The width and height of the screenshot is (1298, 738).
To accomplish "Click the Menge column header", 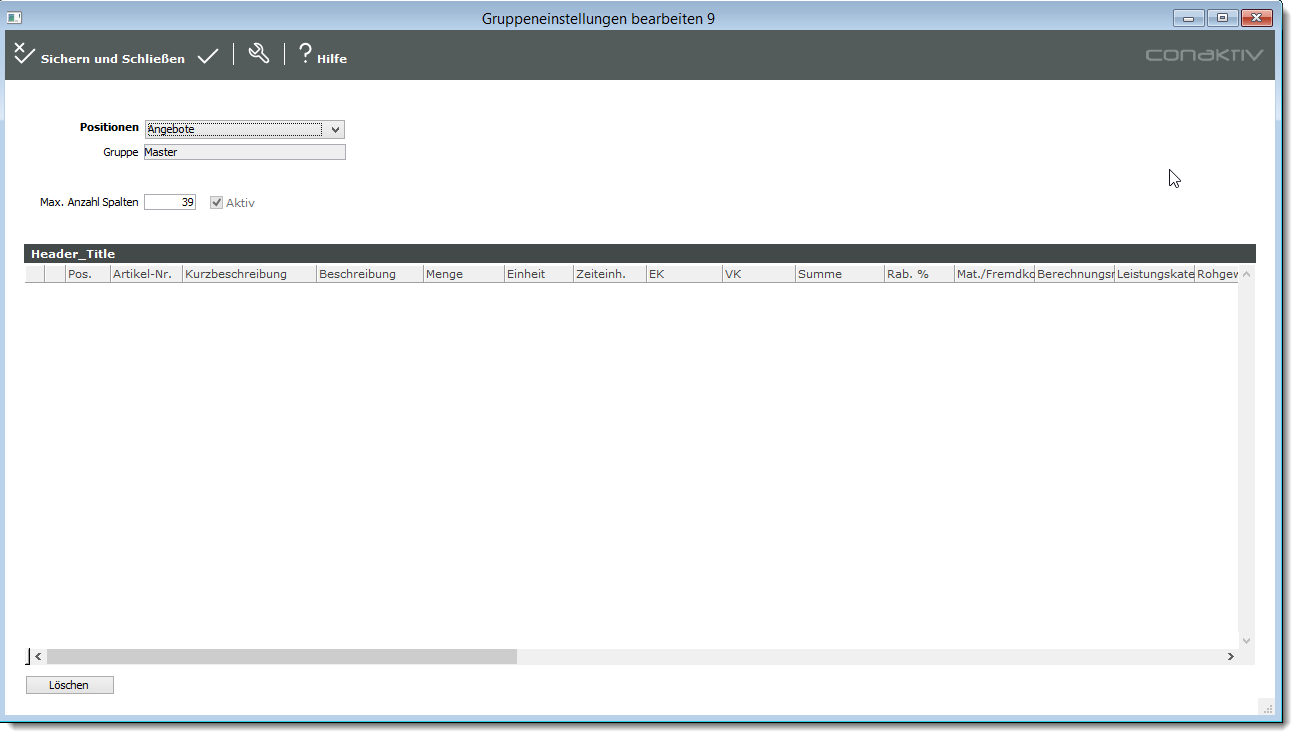I will (463, 274).
